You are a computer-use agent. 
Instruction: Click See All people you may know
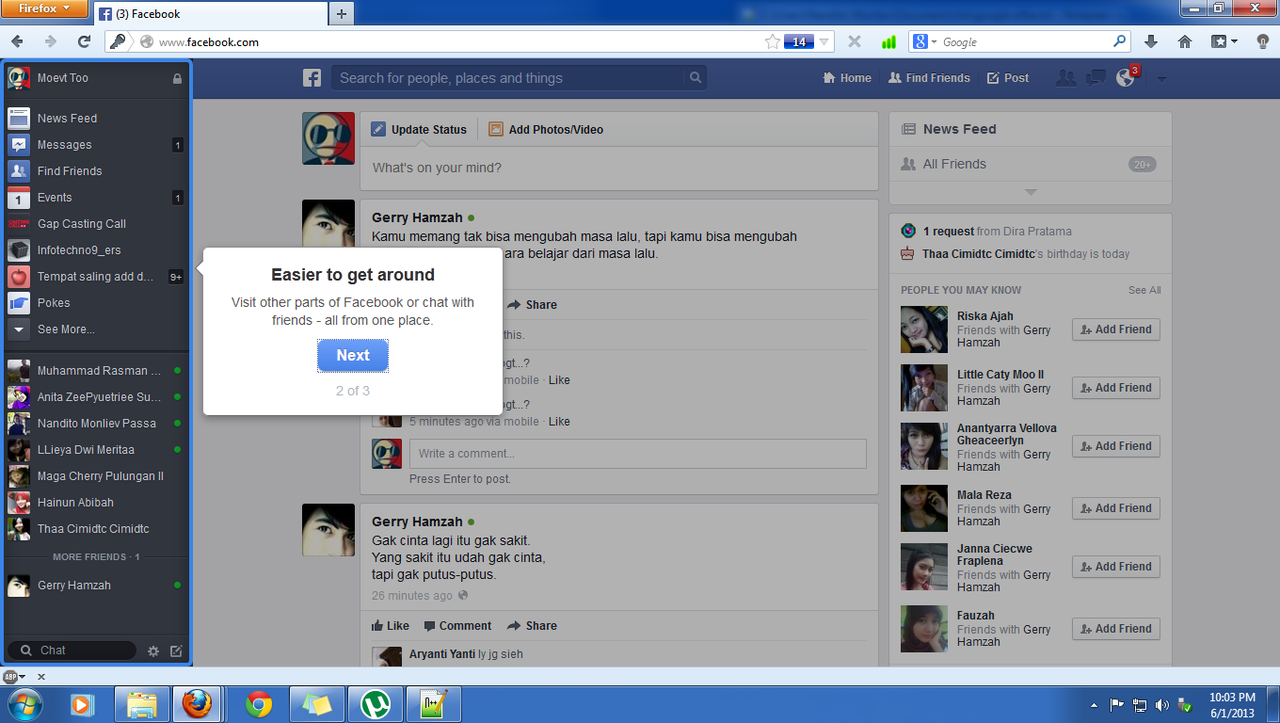click(1145, 290)
